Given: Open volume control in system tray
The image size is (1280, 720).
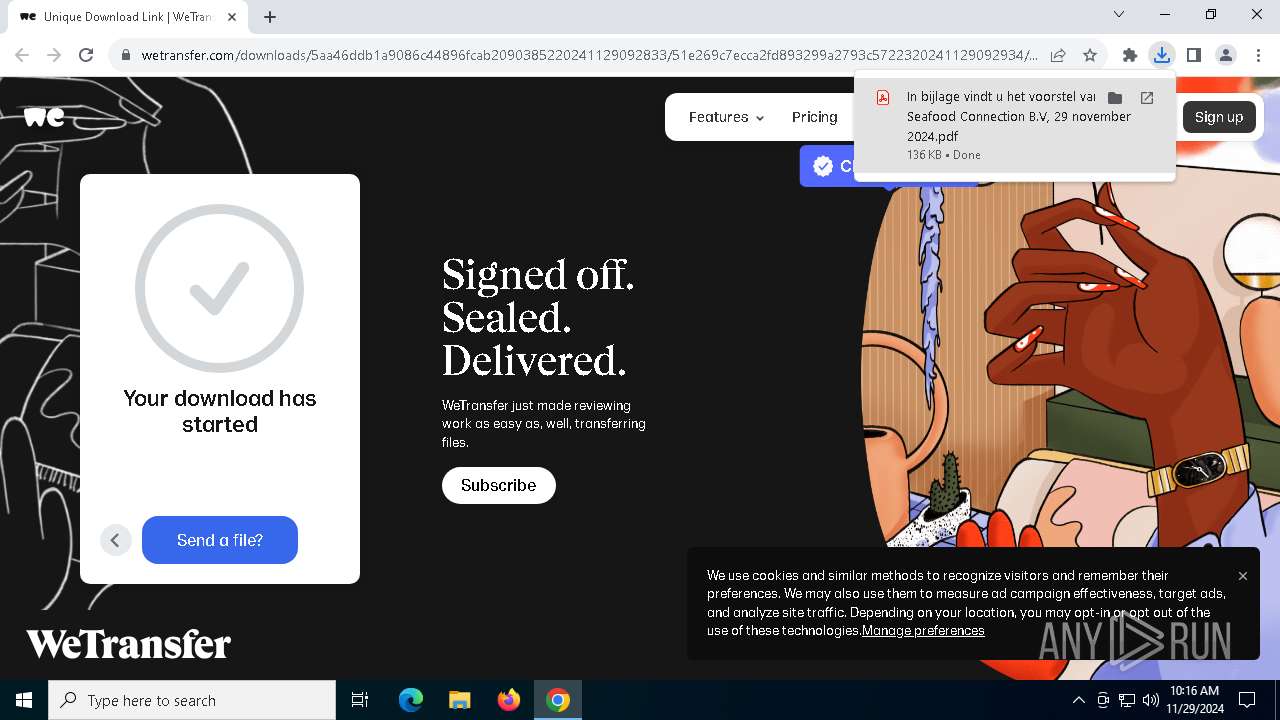Looking at the screenshot, I should (1150, 700).
